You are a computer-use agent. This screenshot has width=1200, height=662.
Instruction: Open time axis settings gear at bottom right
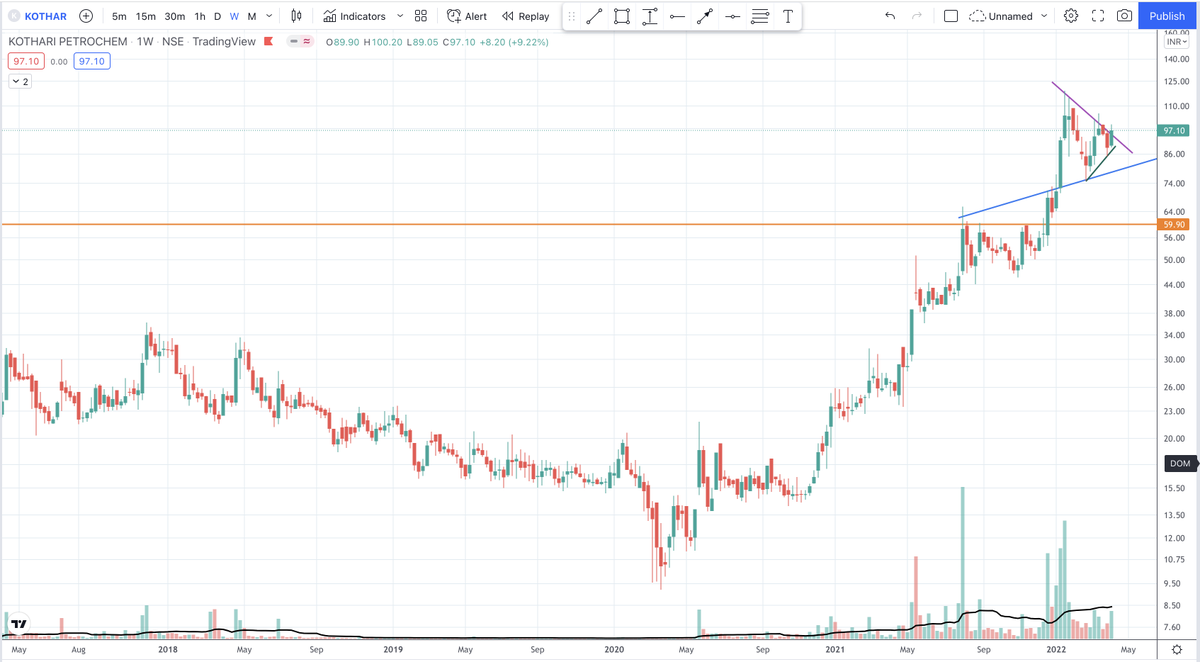1177,650
